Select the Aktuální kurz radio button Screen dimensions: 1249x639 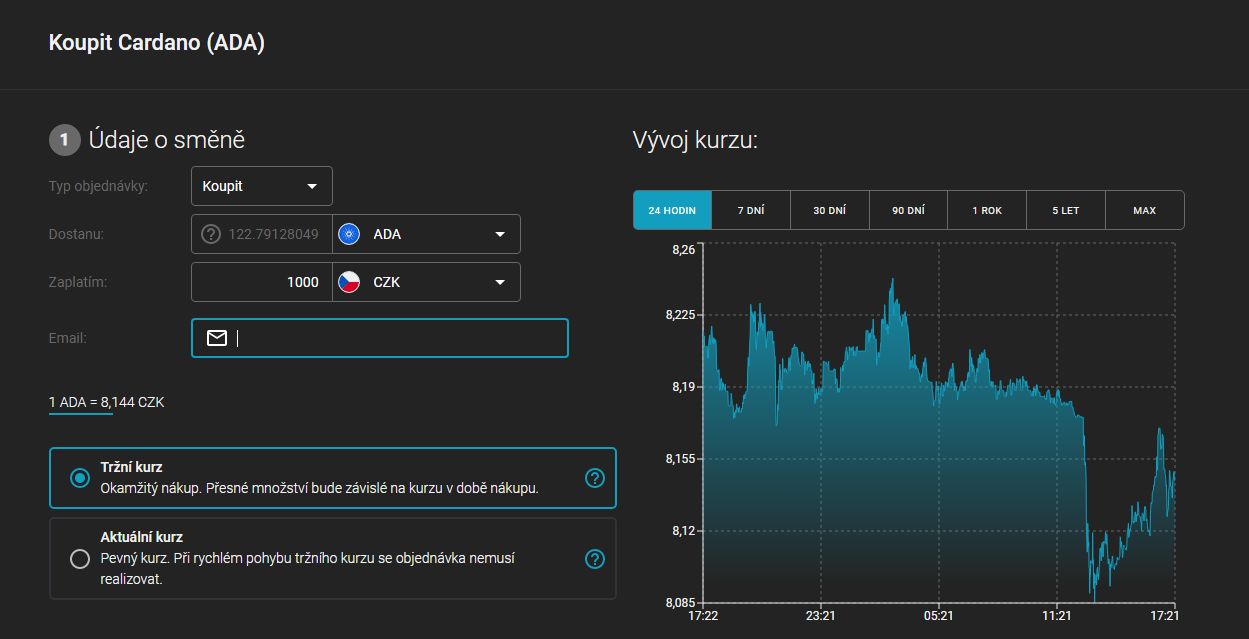point(80,558)
